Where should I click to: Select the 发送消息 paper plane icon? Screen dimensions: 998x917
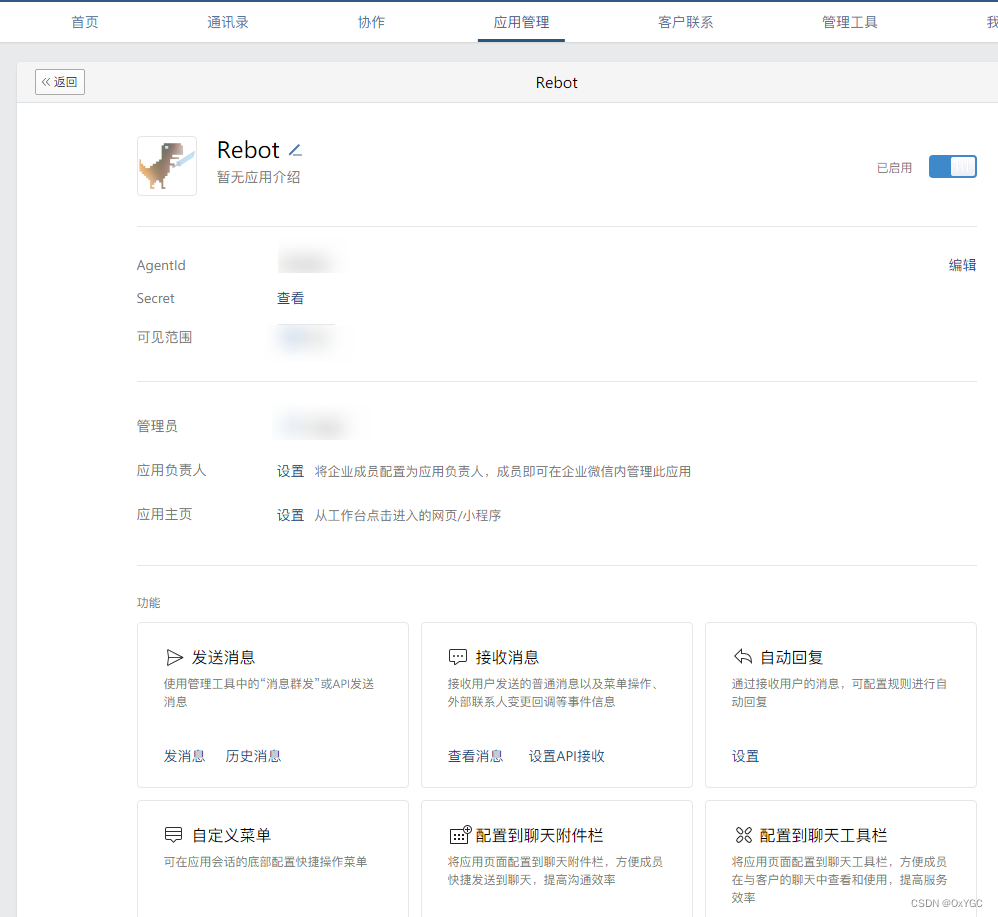coord(174,657)
